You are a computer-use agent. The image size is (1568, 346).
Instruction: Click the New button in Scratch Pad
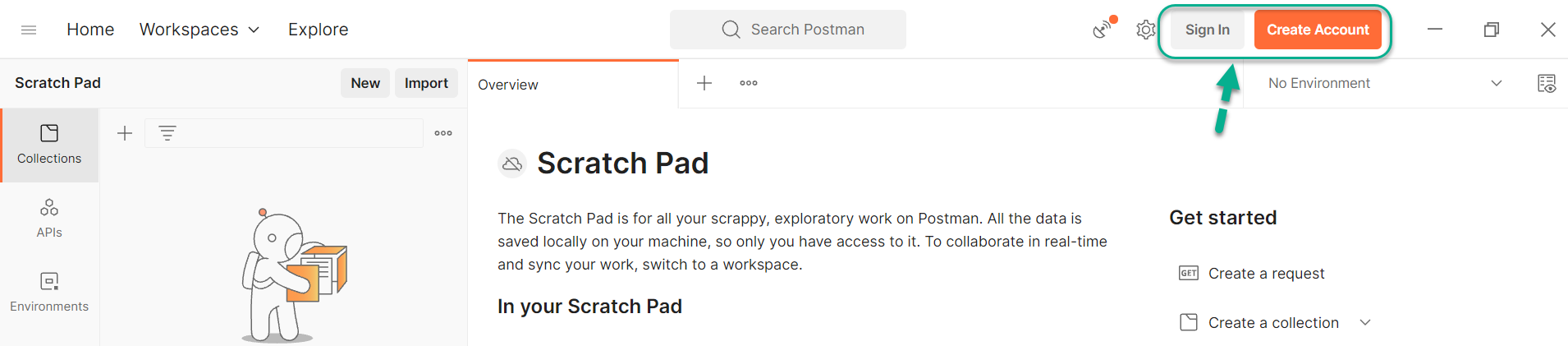[x=365, y=83]
